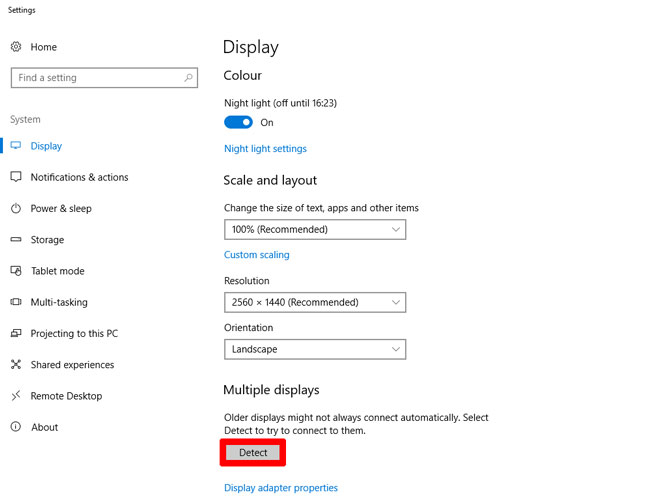Open the Custom scaling link
Image resolution: width=654 pixels, height=500 pixels.
click(x=257, y=254)
